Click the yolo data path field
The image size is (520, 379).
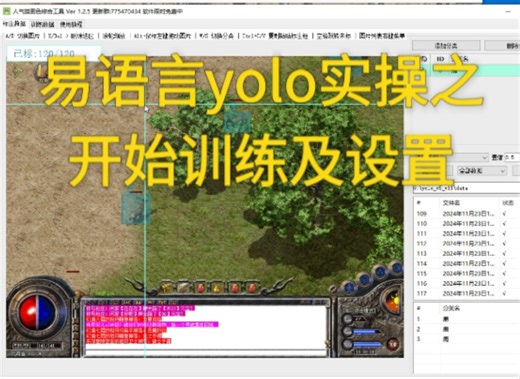click(x=467, y=188)
